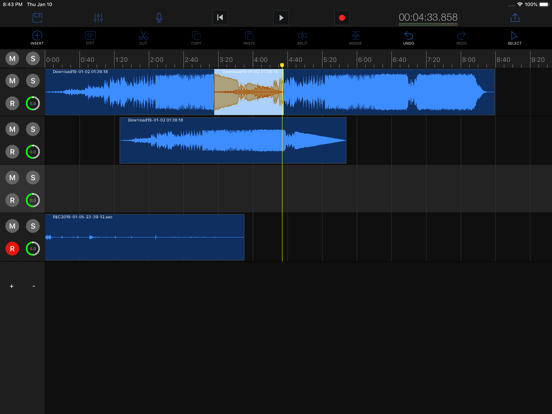Screen dimensions: 552x414
Task: Cut the selection with the scissors
Action: click(143, 38)
